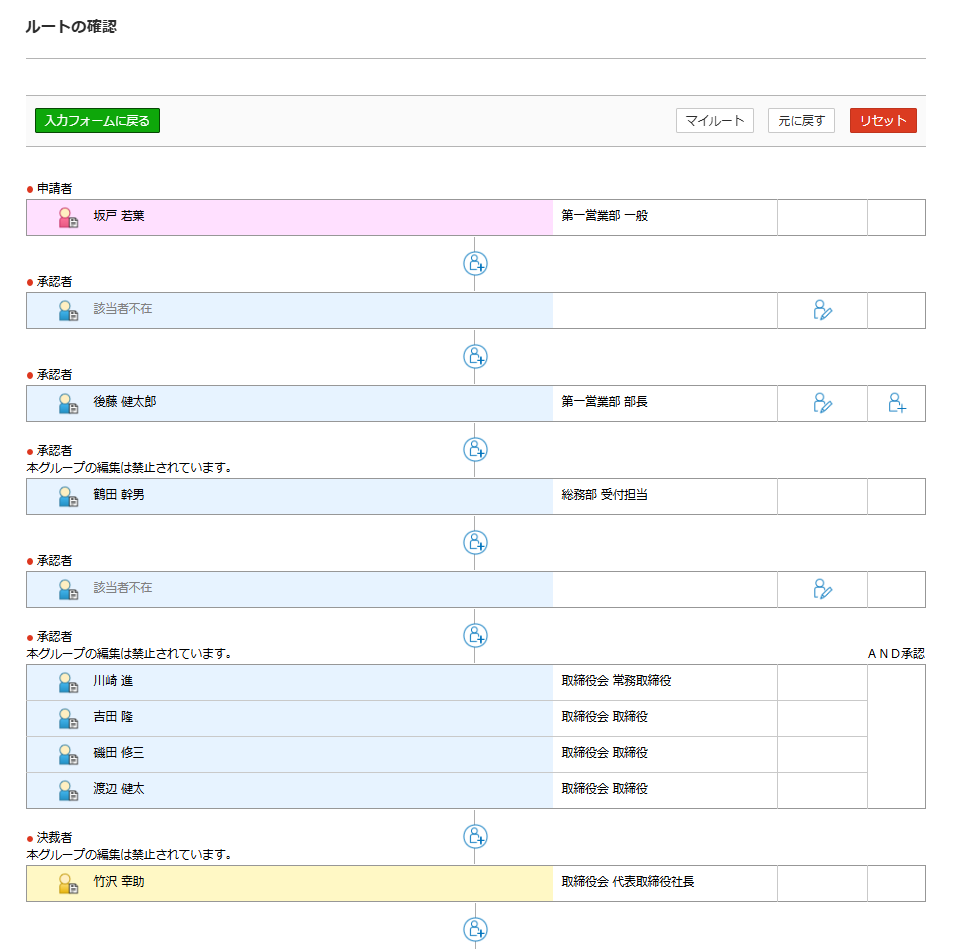Image resolution: width=961 pixels, height=949 pixels.
Task: Click the edit-user icon in 後藤 健太郎's row
Action: (x=822, y=403)
